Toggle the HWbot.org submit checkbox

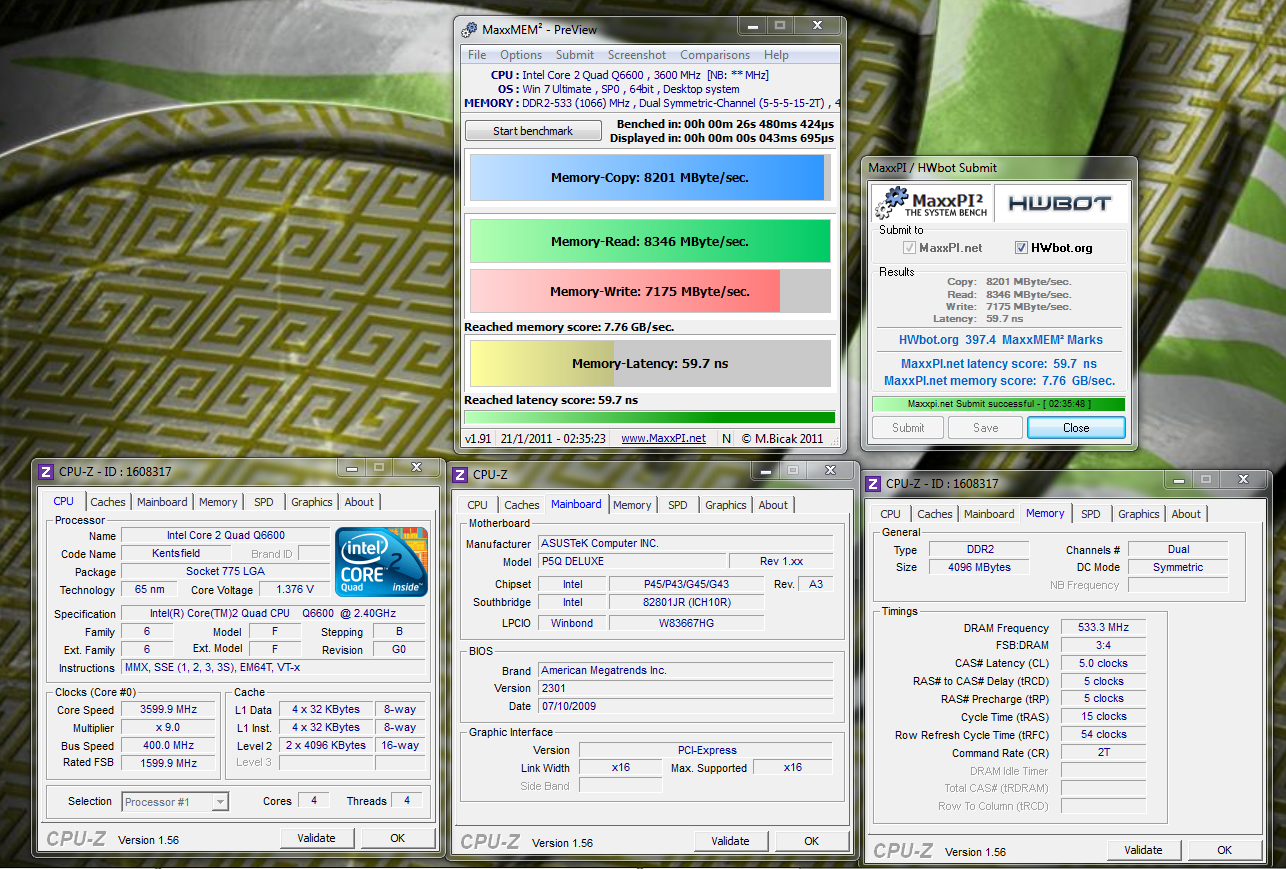1022,248
